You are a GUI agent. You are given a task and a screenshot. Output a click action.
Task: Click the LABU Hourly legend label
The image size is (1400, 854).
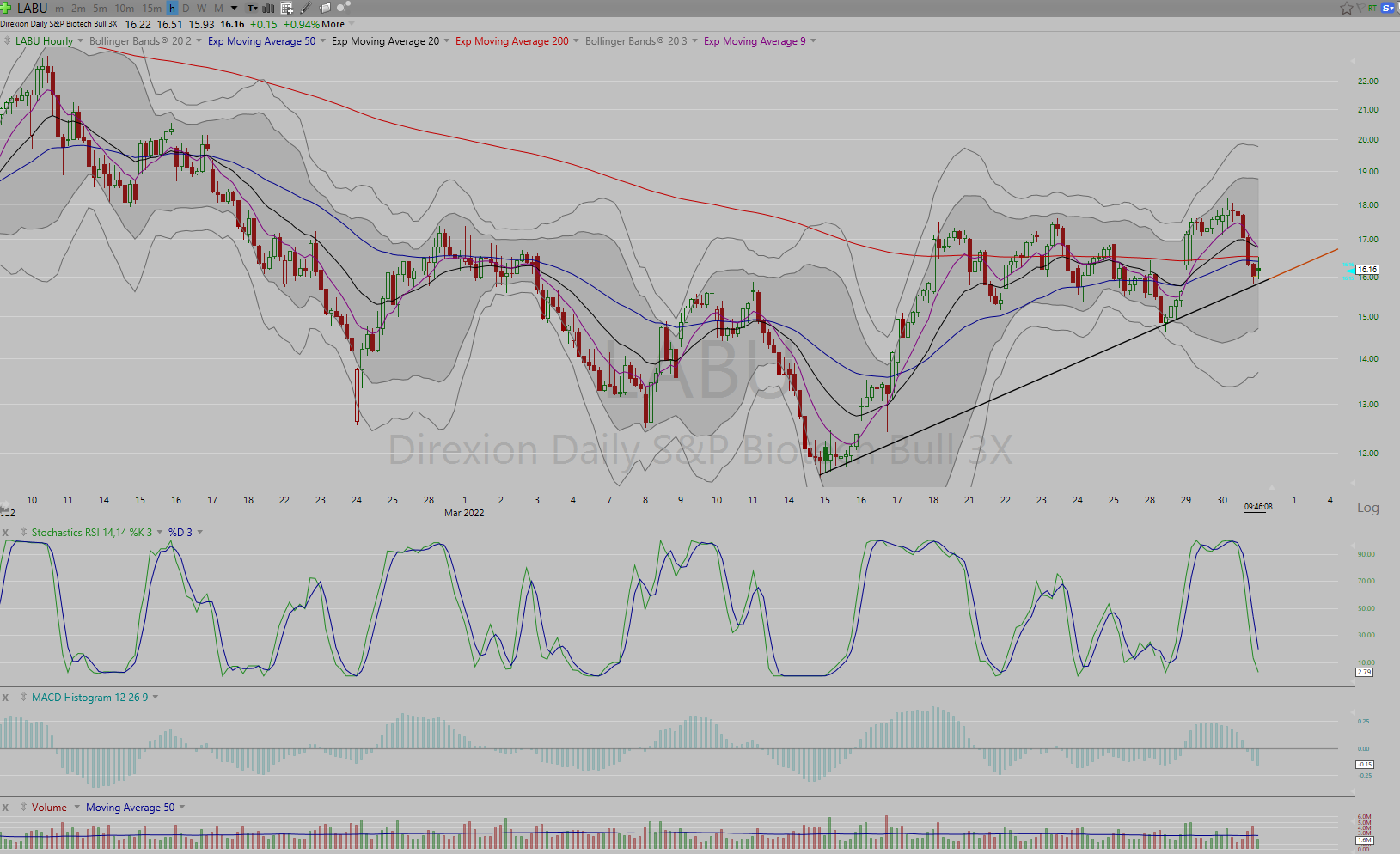pyautogui.click(x=45, y=40)
